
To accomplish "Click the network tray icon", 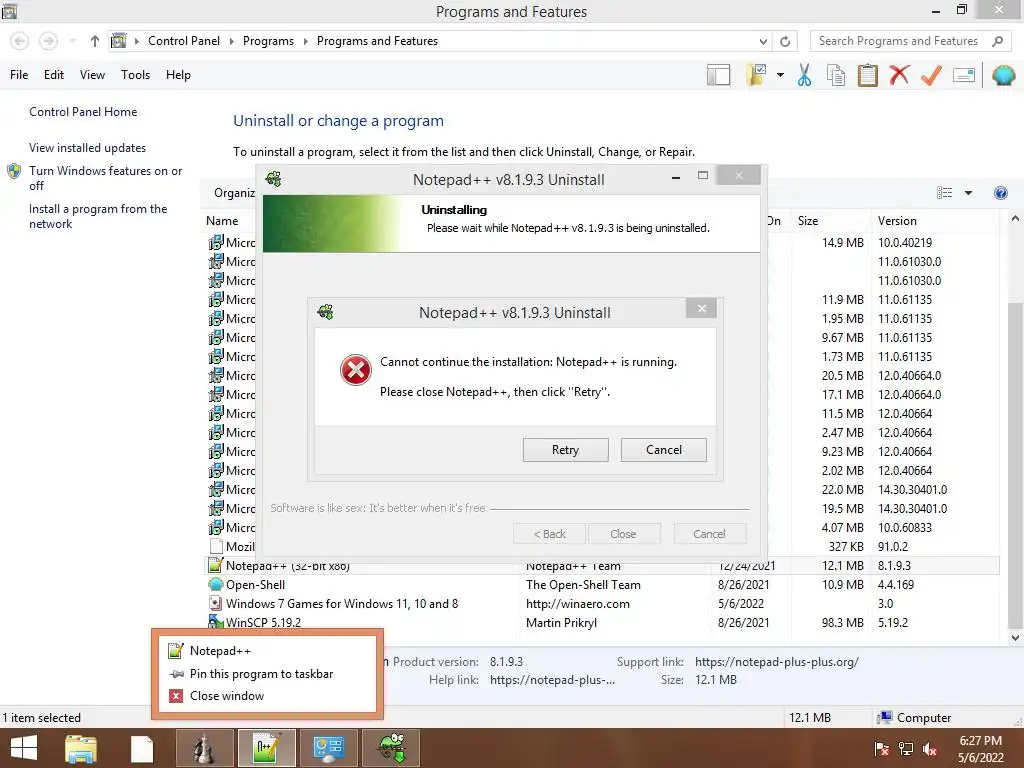I will (906, 749).
